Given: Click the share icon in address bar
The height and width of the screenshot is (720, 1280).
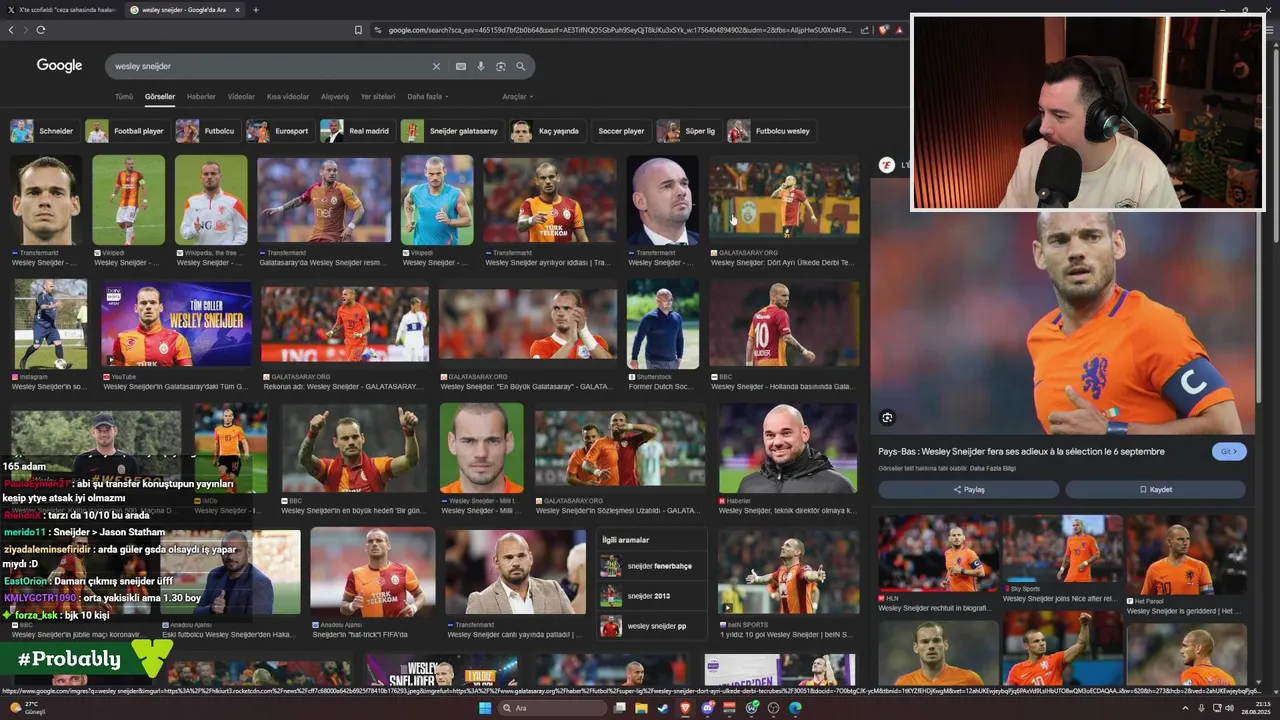Looking at the screenshot, I should (x=866, y=30).
